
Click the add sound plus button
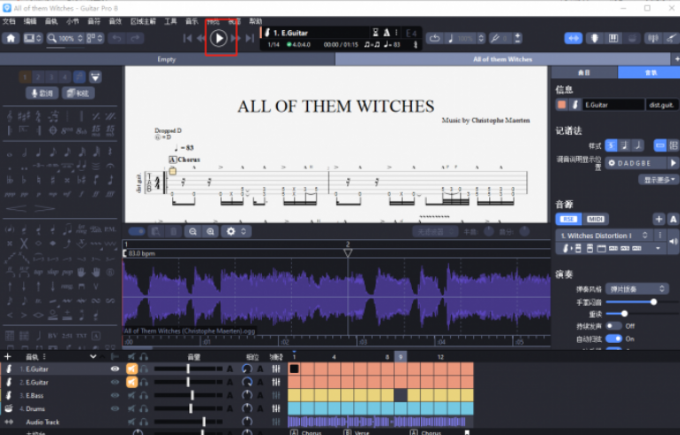pos(658,219)
